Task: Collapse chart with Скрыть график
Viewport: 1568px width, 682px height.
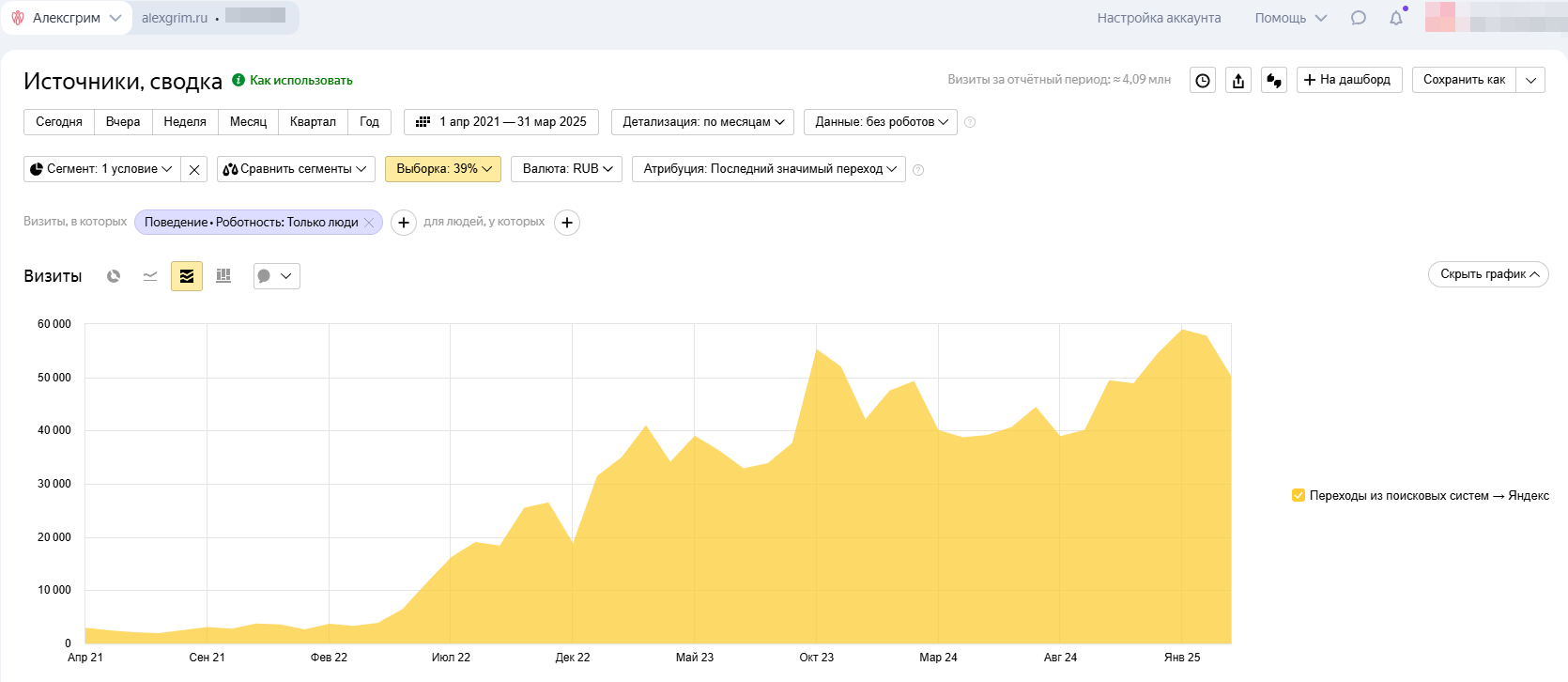Action: click(1488, 274)
